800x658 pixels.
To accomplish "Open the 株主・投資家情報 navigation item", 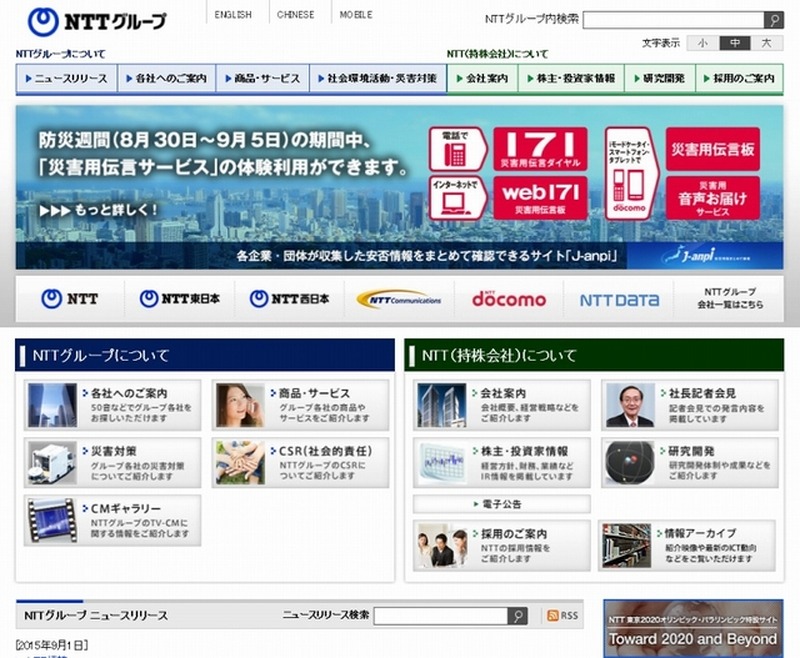I will [576, 78].
